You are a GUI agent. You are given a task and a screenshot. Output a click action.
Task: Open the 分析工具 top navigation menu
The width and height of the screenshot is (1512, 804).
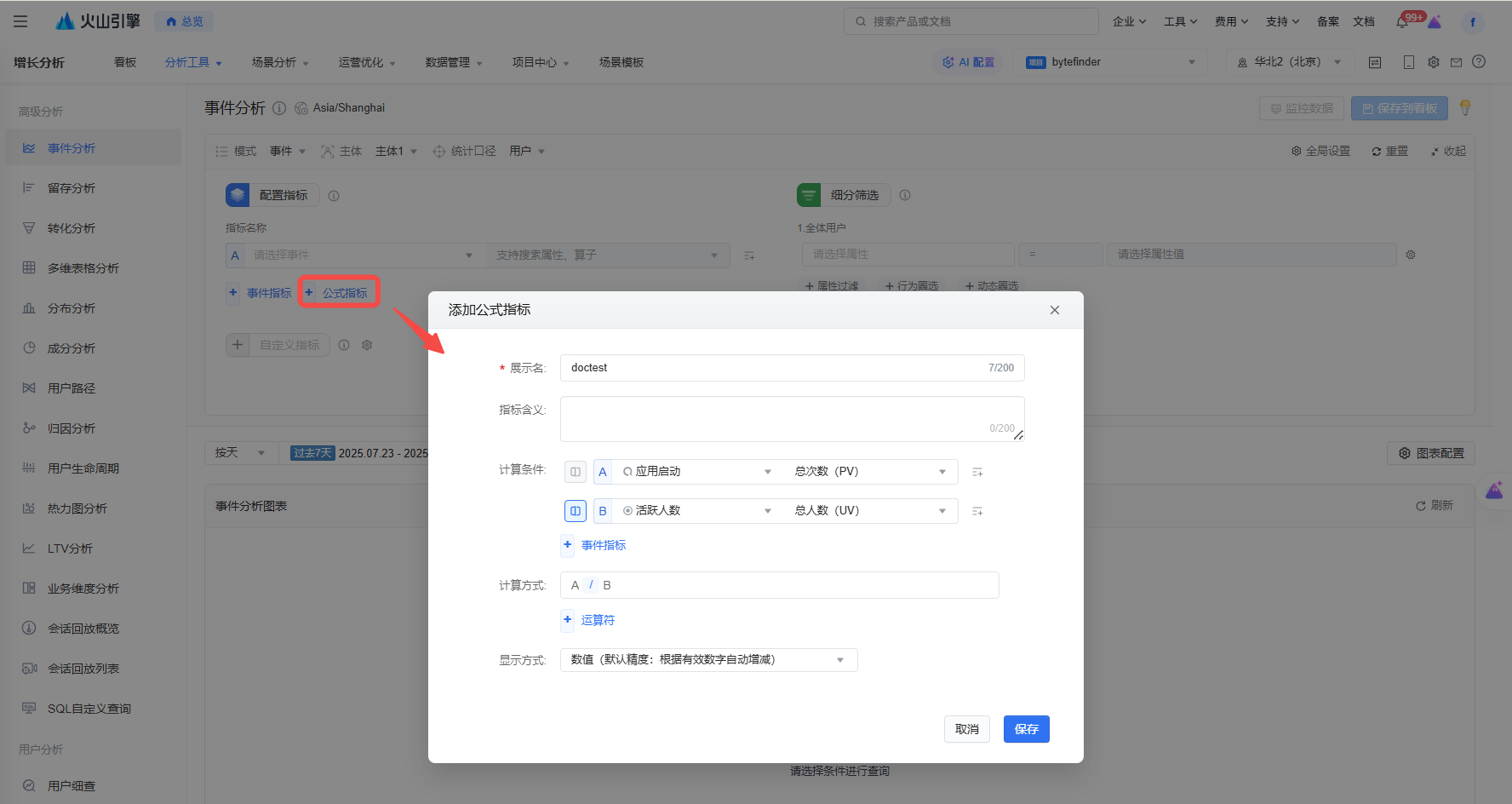192,62
